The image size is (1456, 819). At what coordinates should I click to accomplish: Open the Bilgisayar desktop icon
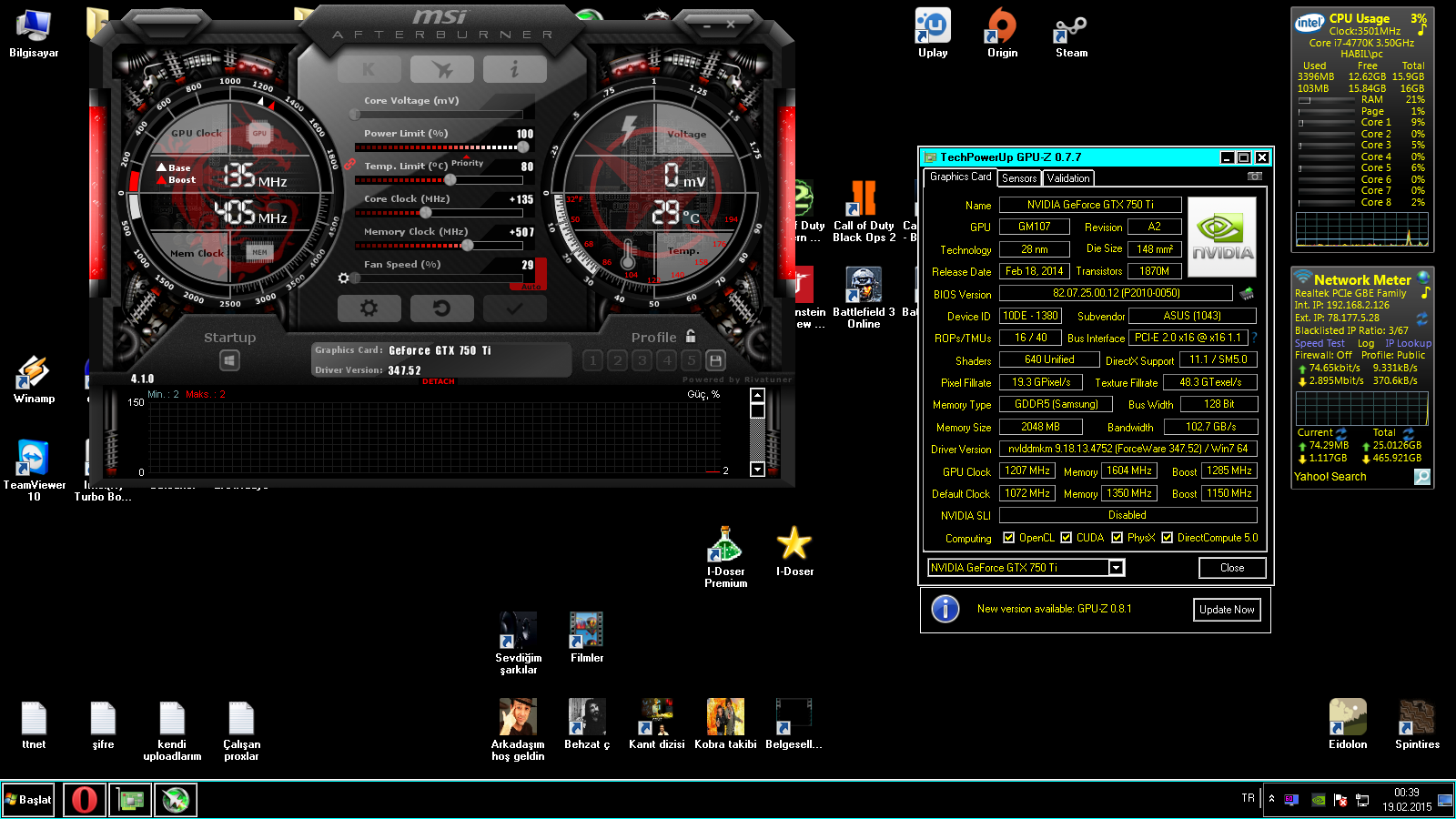(34, 34)
